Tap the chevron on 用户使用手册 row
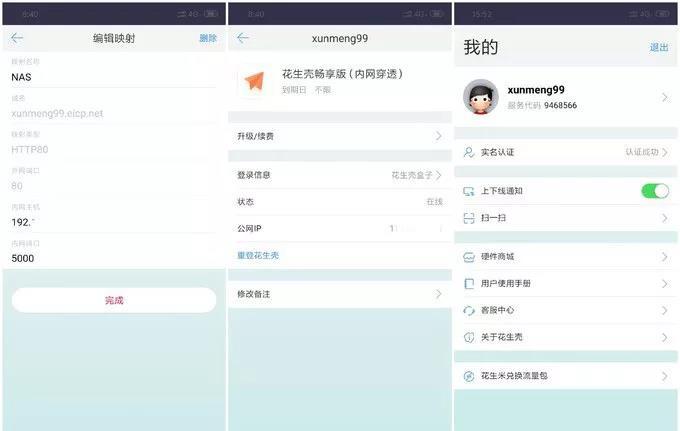The width and height of the screenshot is (680, 431). coord(664,284)
